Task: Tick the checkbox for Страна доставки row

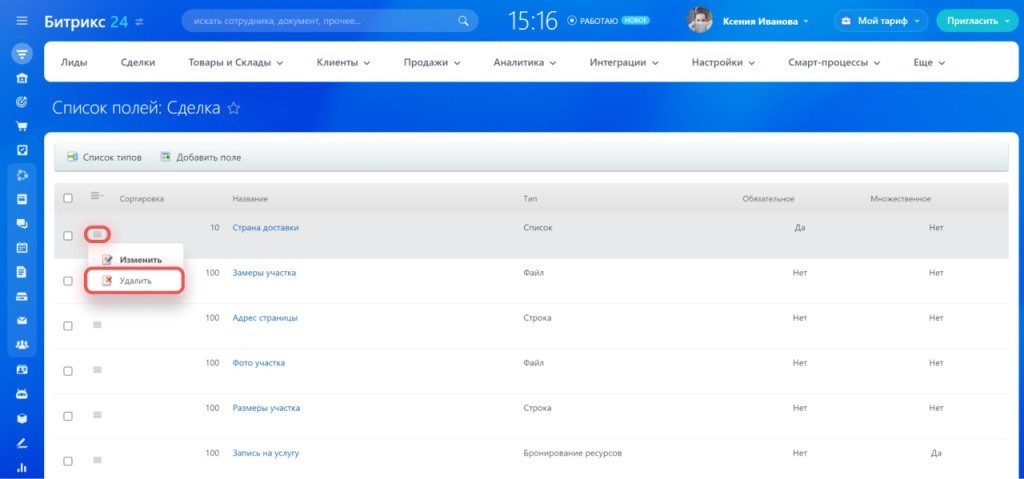Action: tap(68, 236)
